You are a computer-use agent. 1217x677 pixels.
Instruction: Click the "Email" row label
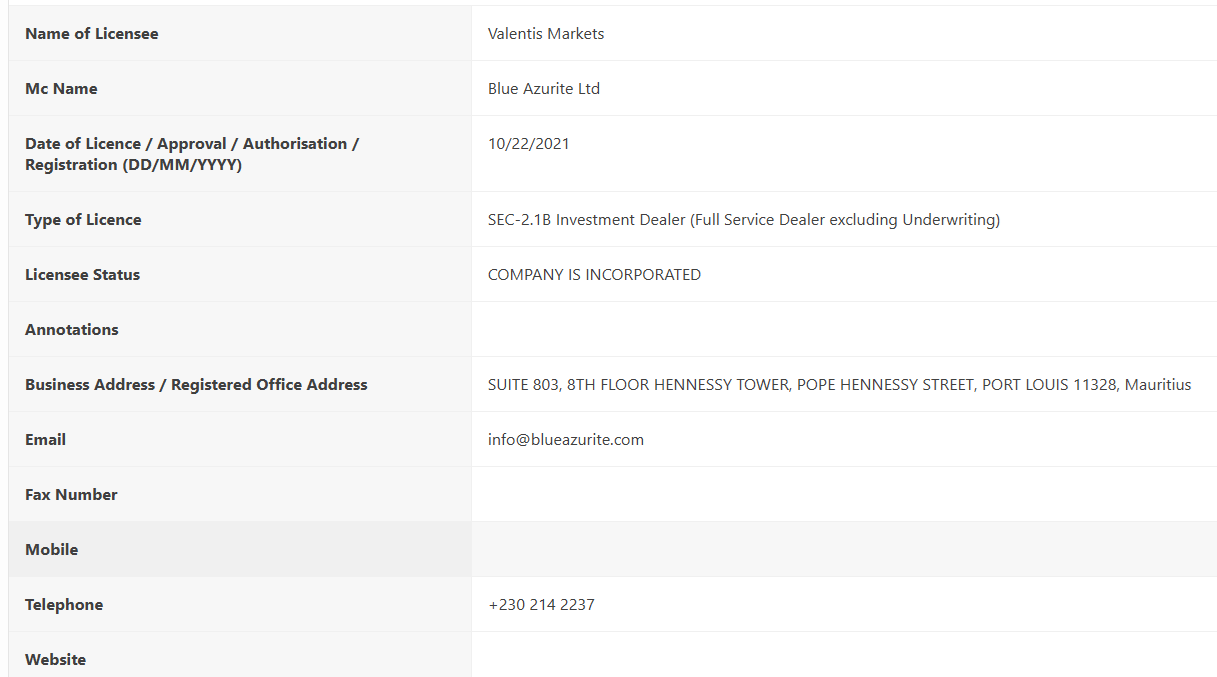(45, 440)
